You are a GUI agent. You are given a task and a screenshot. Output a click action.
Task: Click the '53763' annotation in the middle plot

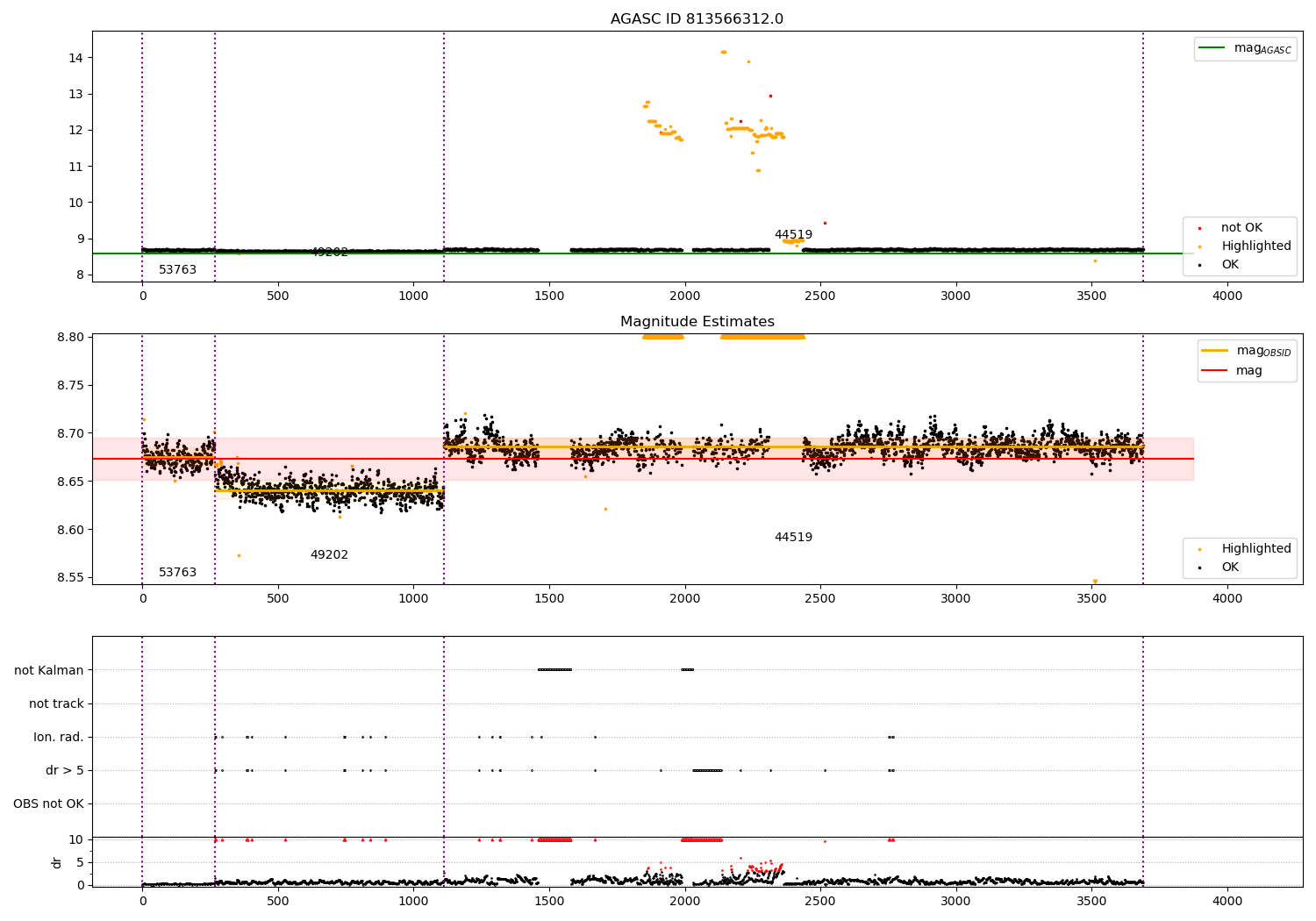pos(177,573)
